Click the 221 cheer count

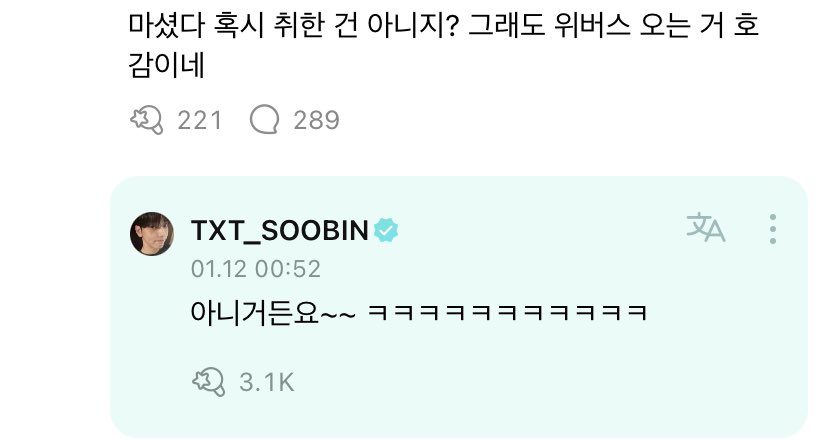tap(200, 120)
